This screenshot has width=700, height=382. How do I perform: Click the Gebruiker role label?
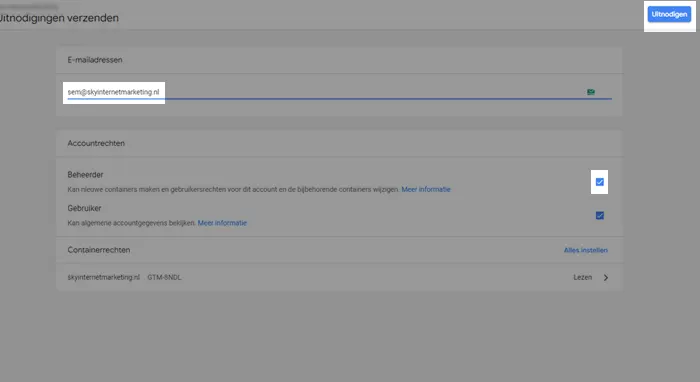pos(84,208)
